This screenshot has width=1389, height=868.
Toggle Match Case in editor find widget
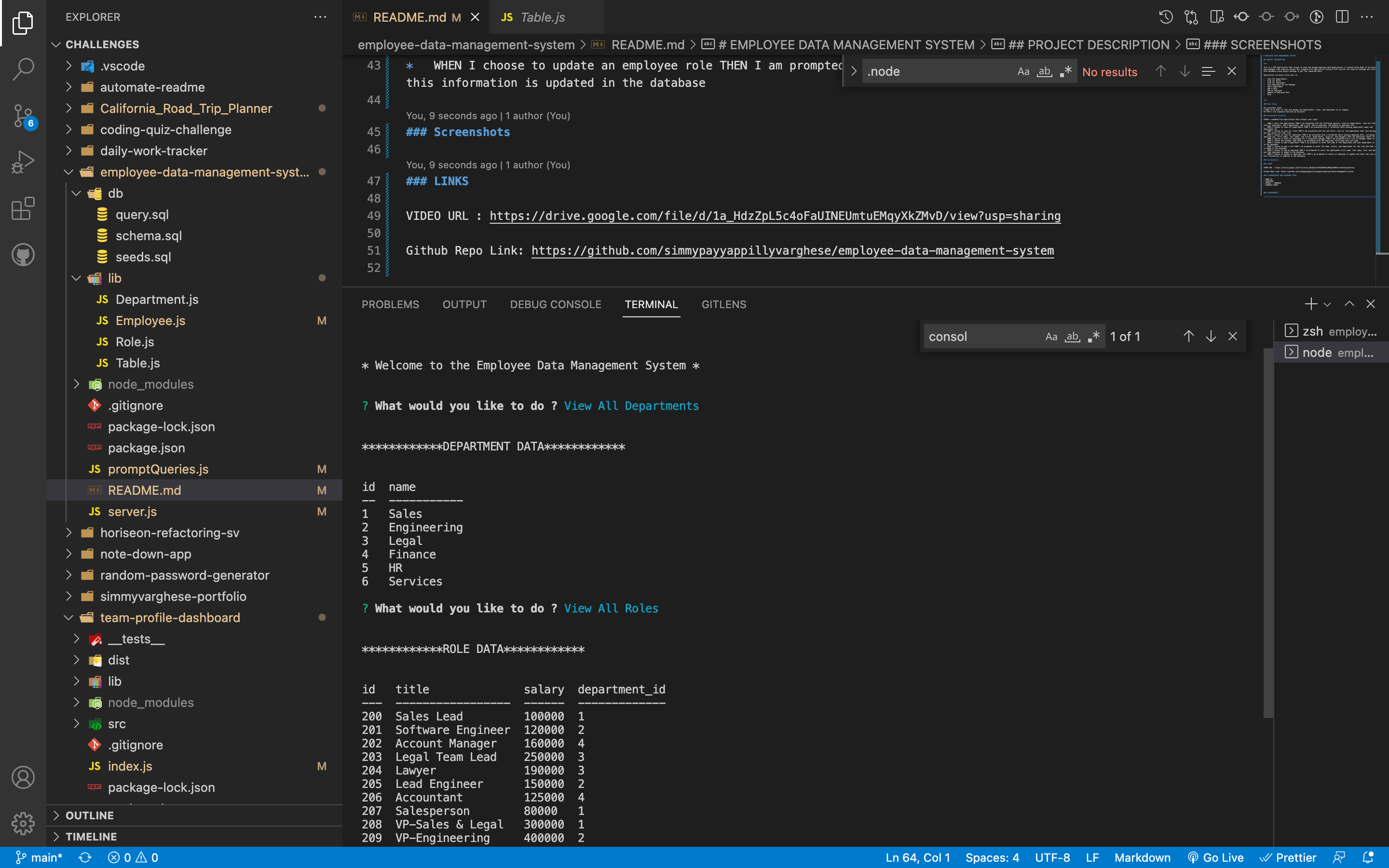(x=1023, y=72)
